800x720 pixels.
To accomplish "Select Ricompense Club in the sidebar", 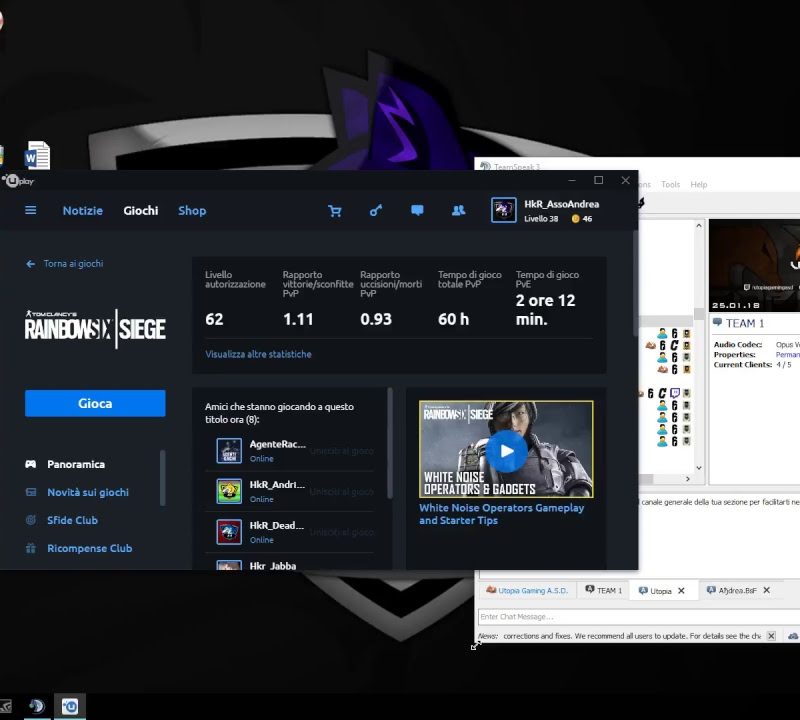I will [90, 549].
